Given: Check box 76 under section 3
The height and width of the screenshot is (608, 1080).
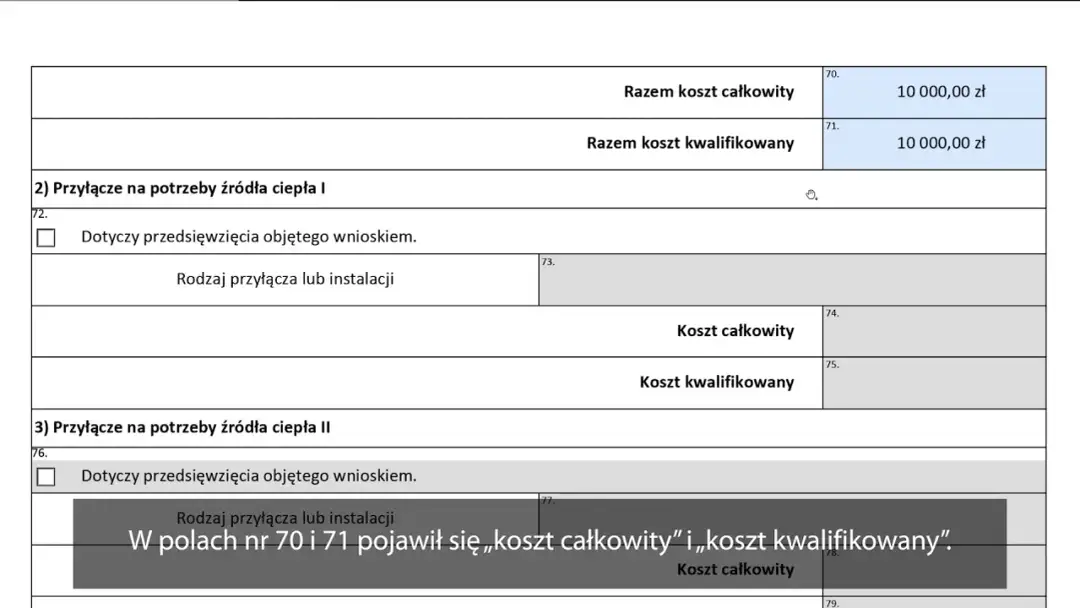Looking at the screenshot, I should [46, 477].
